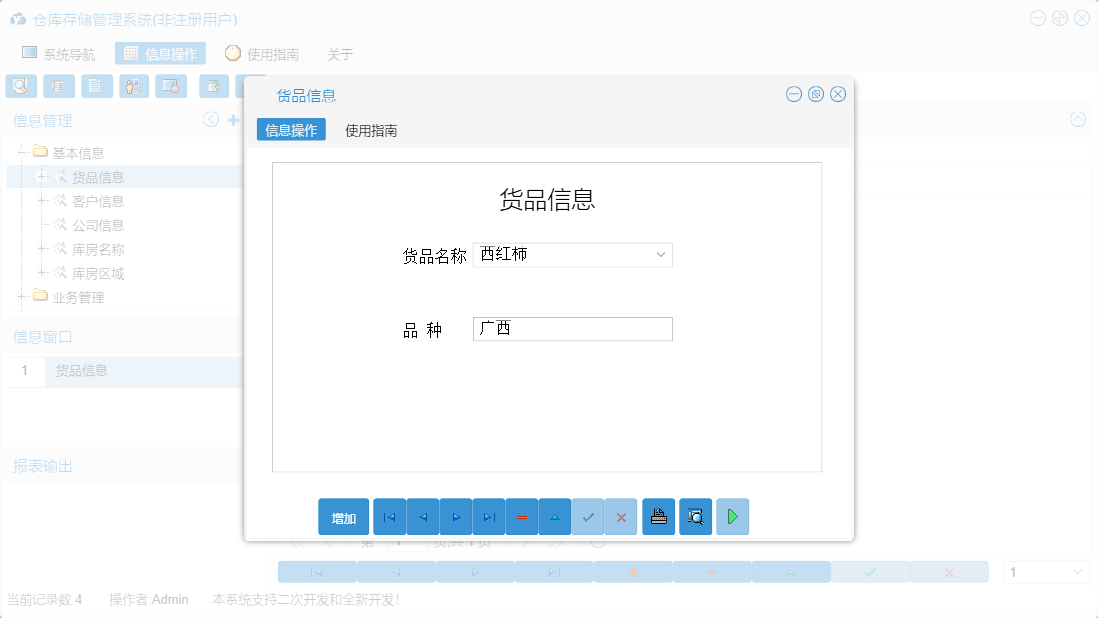Click the print preview icon in the dialog
Viewport: 1098px width, 618px height.
click(695, 516)
